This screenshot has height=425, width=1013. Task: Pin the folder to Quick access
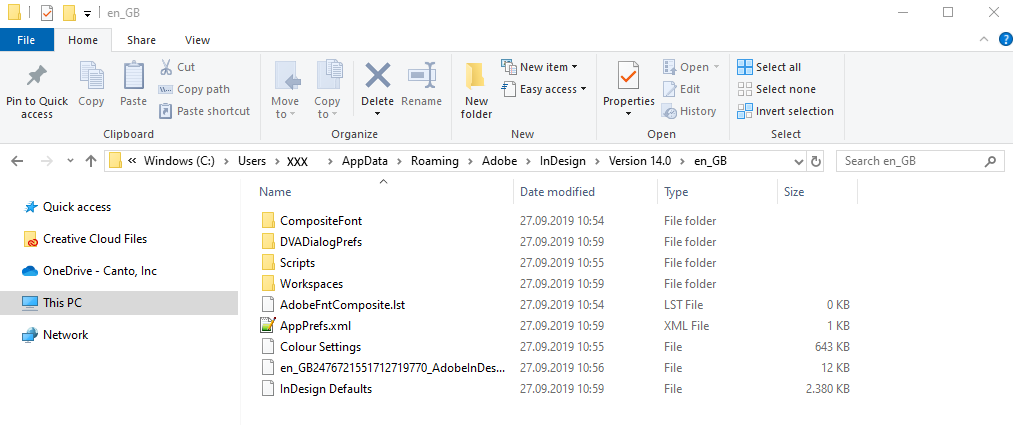pyautogui.click(x=37, y=90)
